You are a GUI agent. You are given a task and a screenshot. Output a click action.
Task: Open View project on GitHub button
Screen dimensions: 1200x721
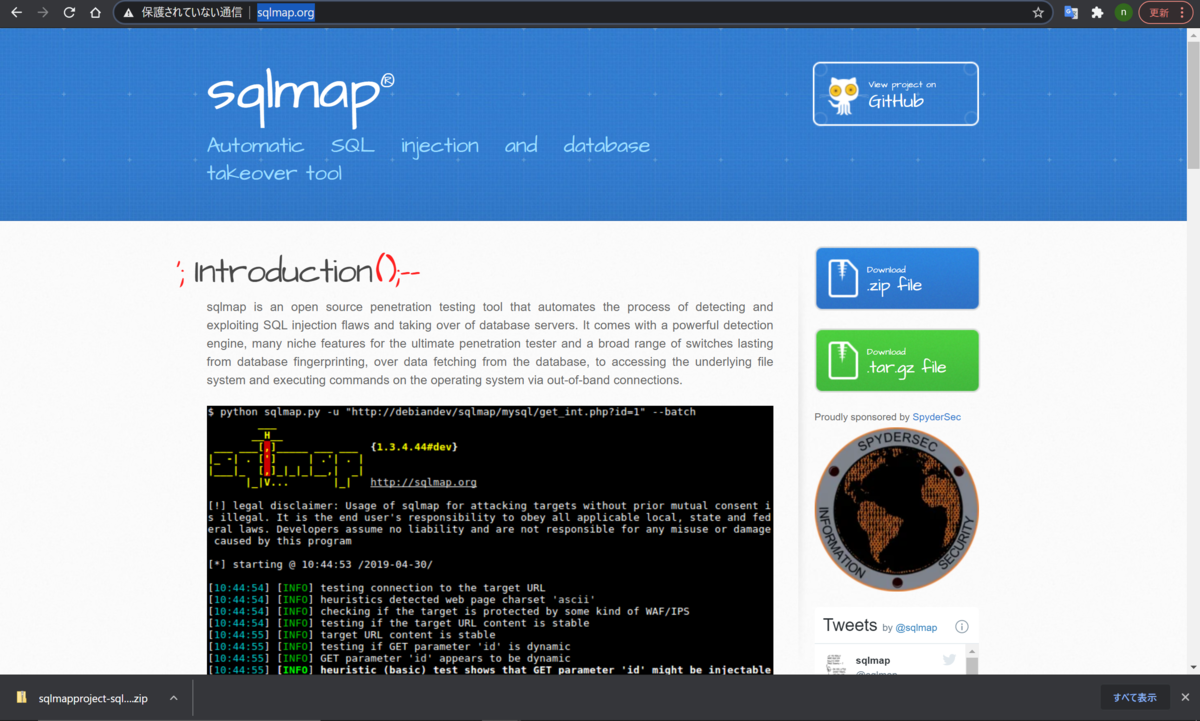[895, 94]
